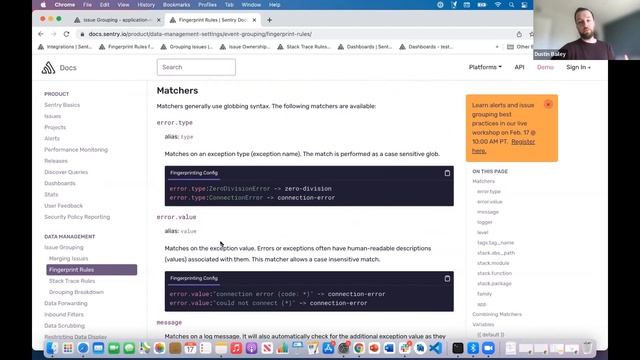Open the History menu

pyautogui.click(x=146, y=5)
